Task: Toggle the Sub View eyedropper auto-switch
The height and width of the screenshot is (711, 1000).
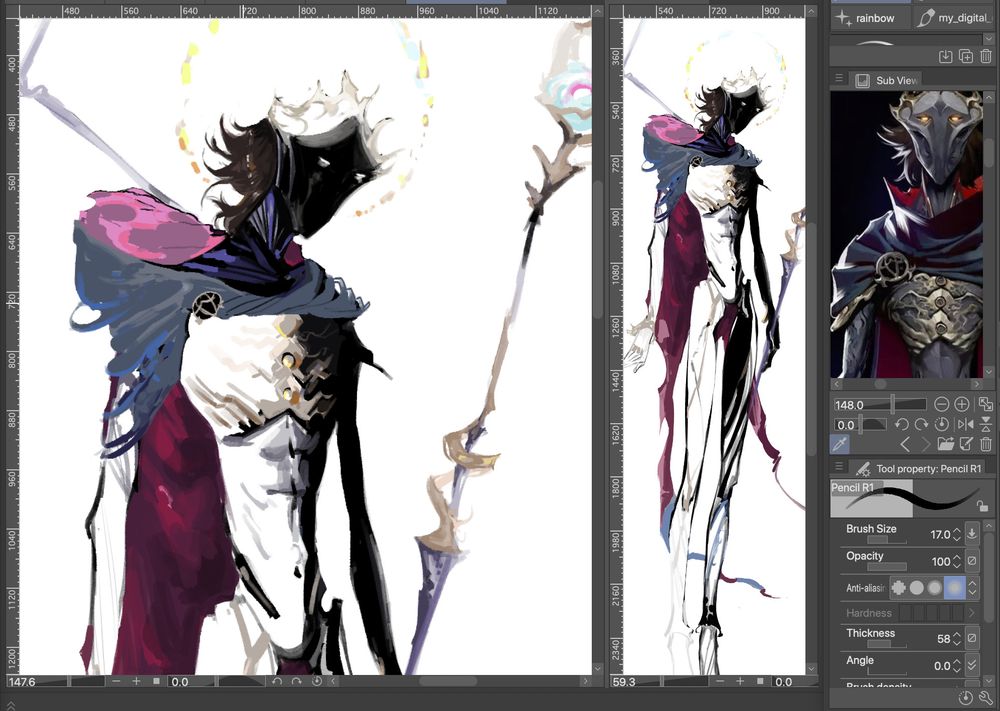Action: pyautogui.click(x=840, y=444)
